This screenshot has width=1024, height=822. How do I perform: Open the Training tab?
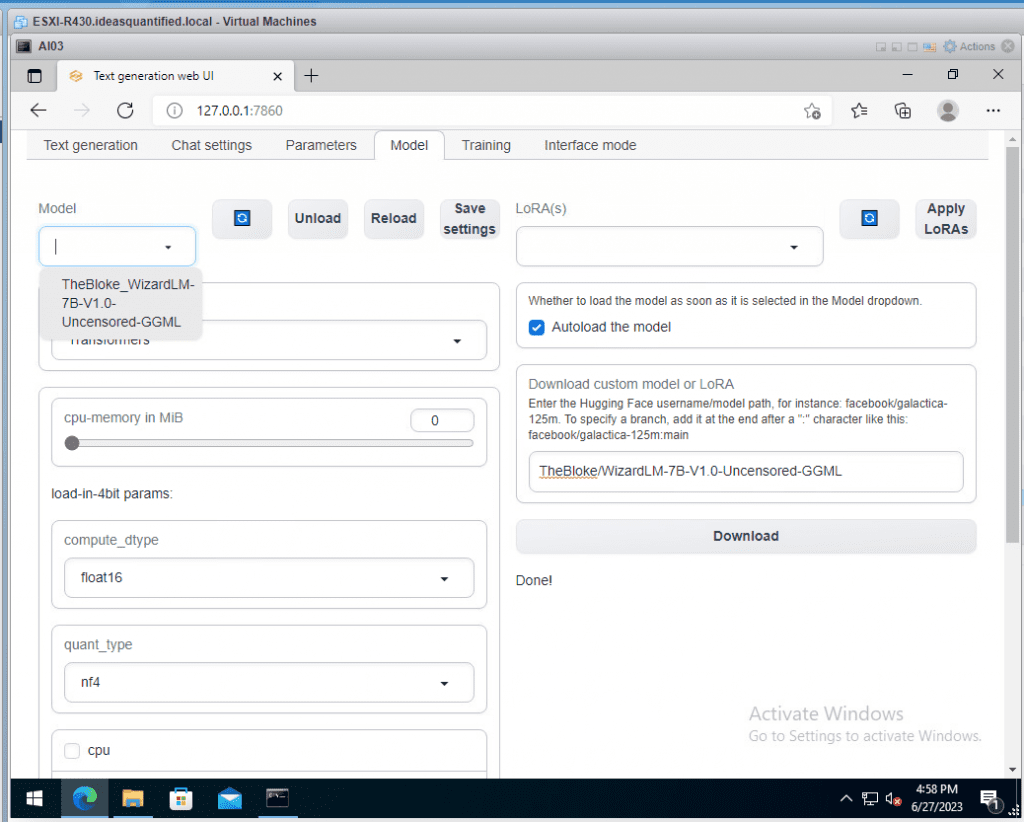click(x=487, y=145)
